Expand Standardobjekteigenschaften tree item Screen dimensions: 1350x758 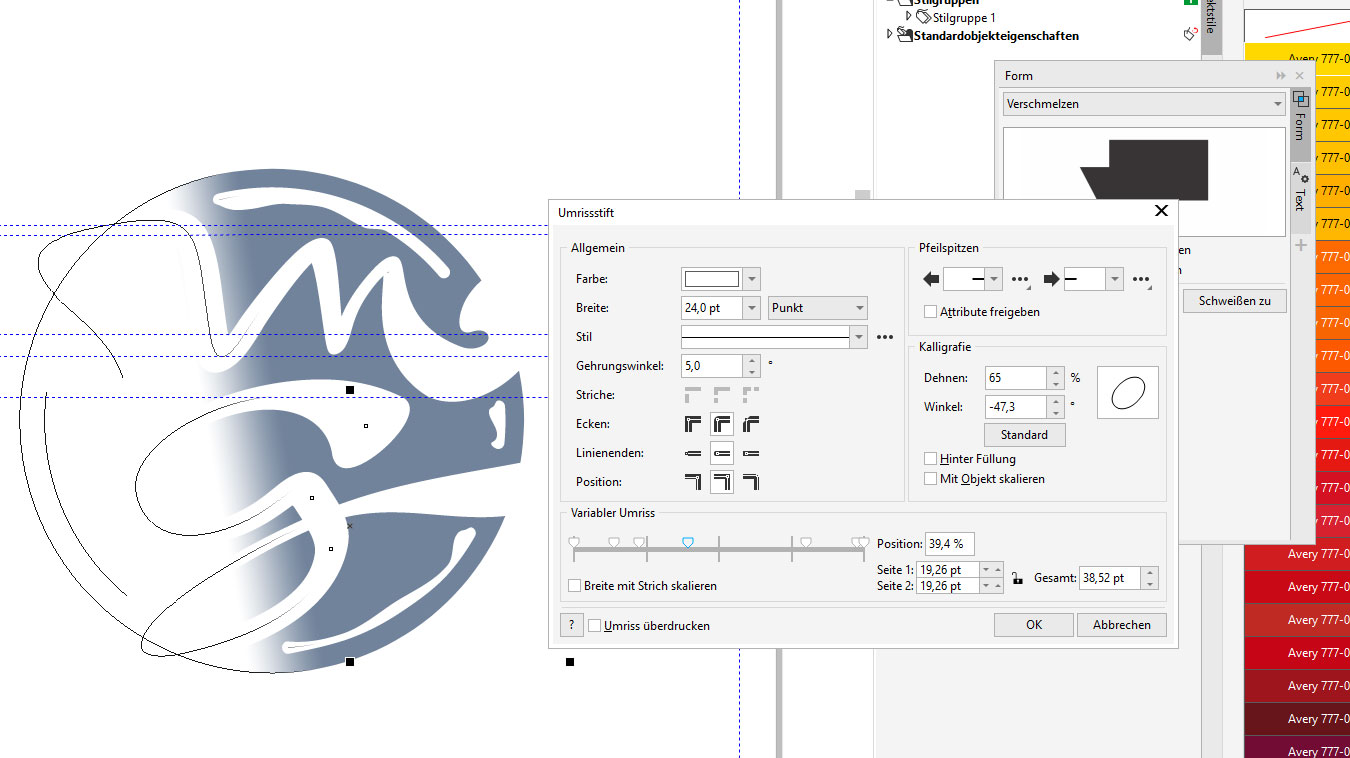(x=889, y=35)
